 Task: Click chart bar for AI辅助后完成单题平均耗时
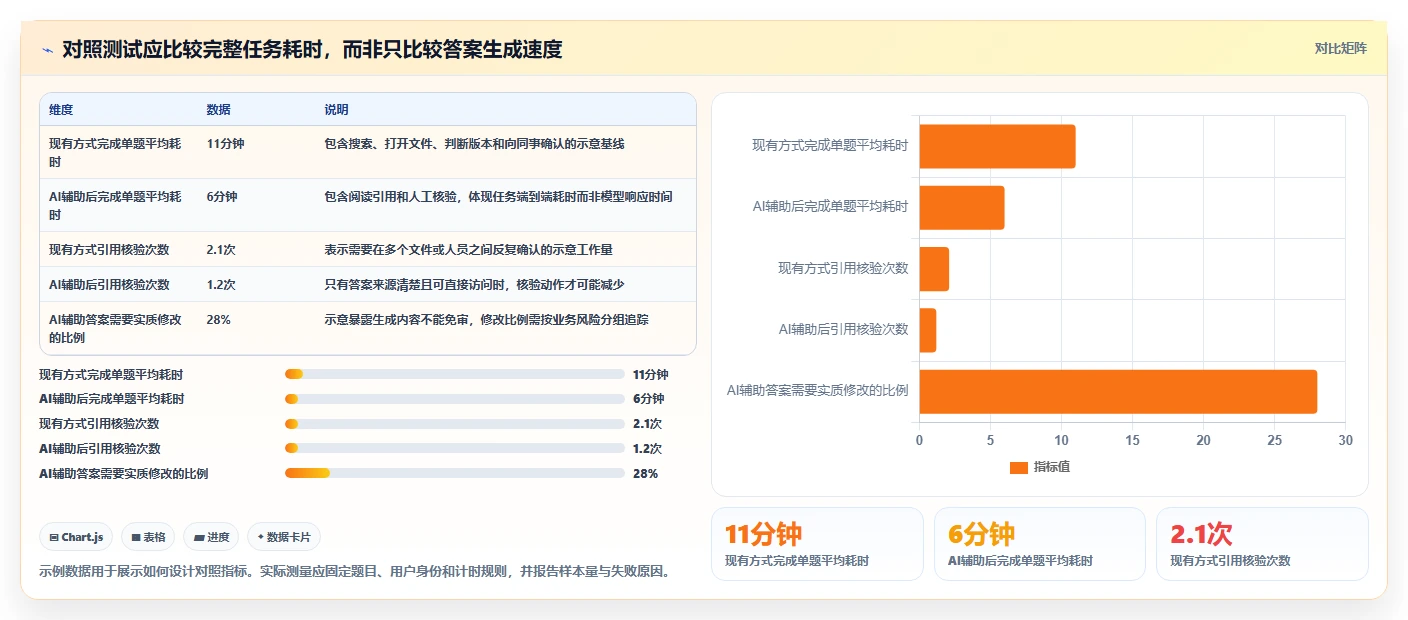click(962, 207)
